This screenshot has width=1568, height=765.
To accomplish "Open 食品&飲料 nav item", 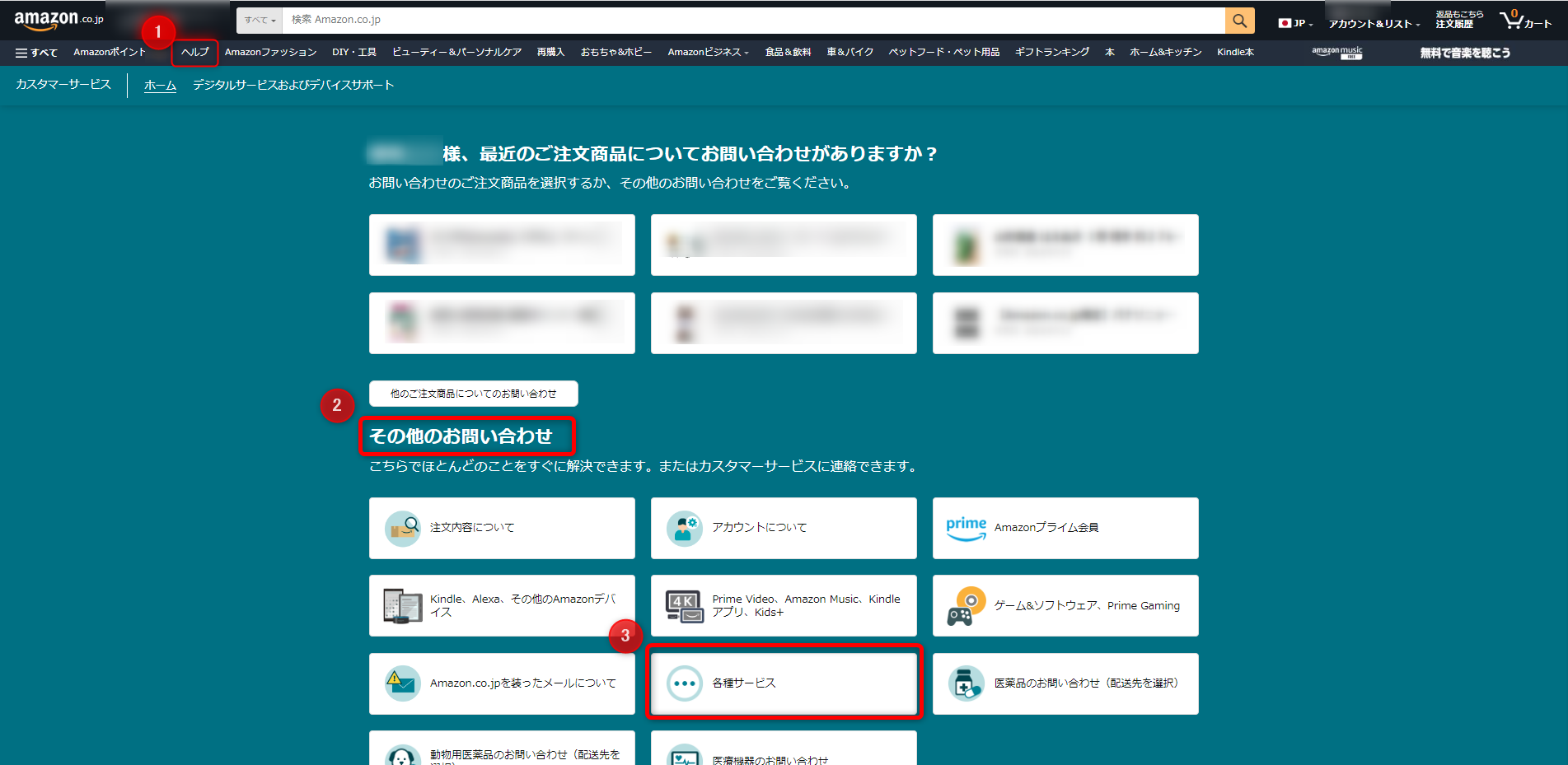I will pyautogui.click(x=788, y=53).
